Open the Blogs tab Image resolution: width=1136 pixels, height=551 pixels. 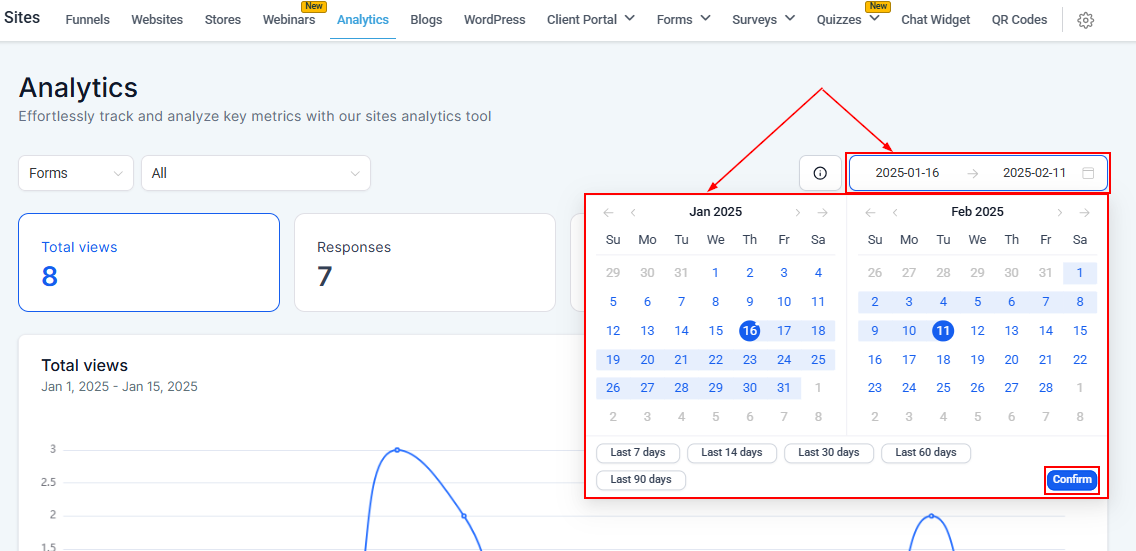[426, 20]
